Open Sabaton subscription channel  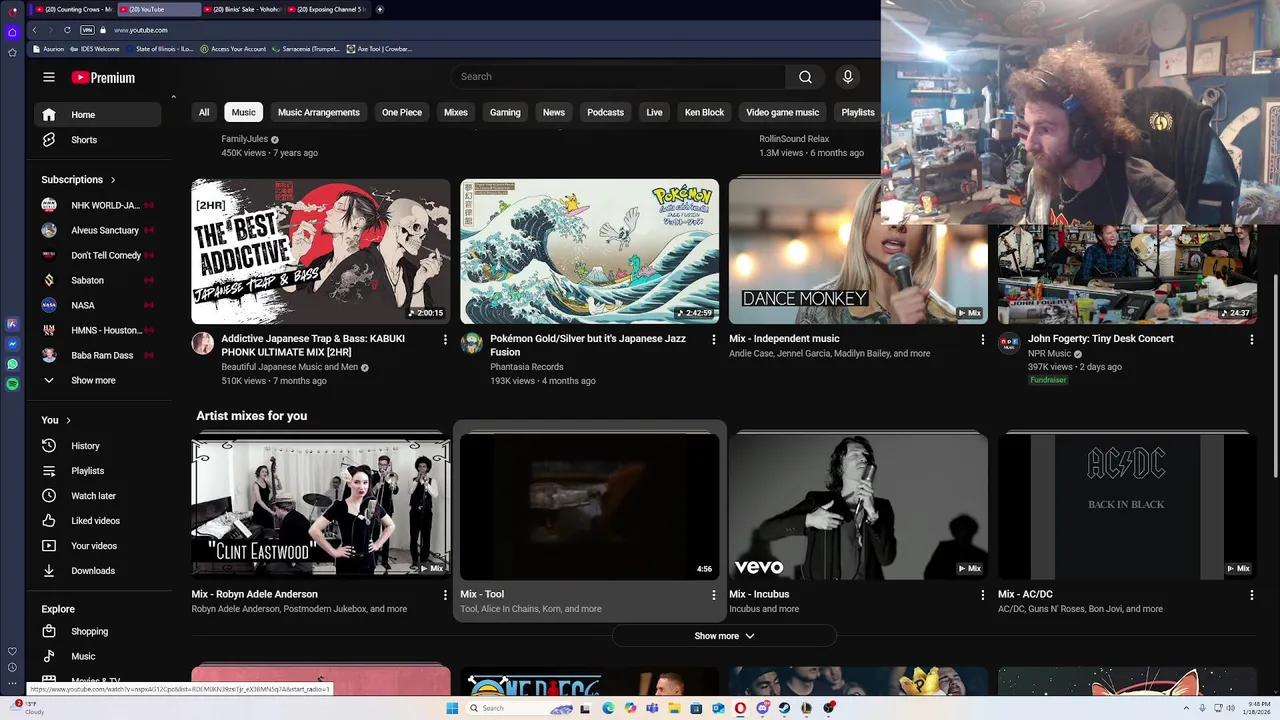[97, 280]
